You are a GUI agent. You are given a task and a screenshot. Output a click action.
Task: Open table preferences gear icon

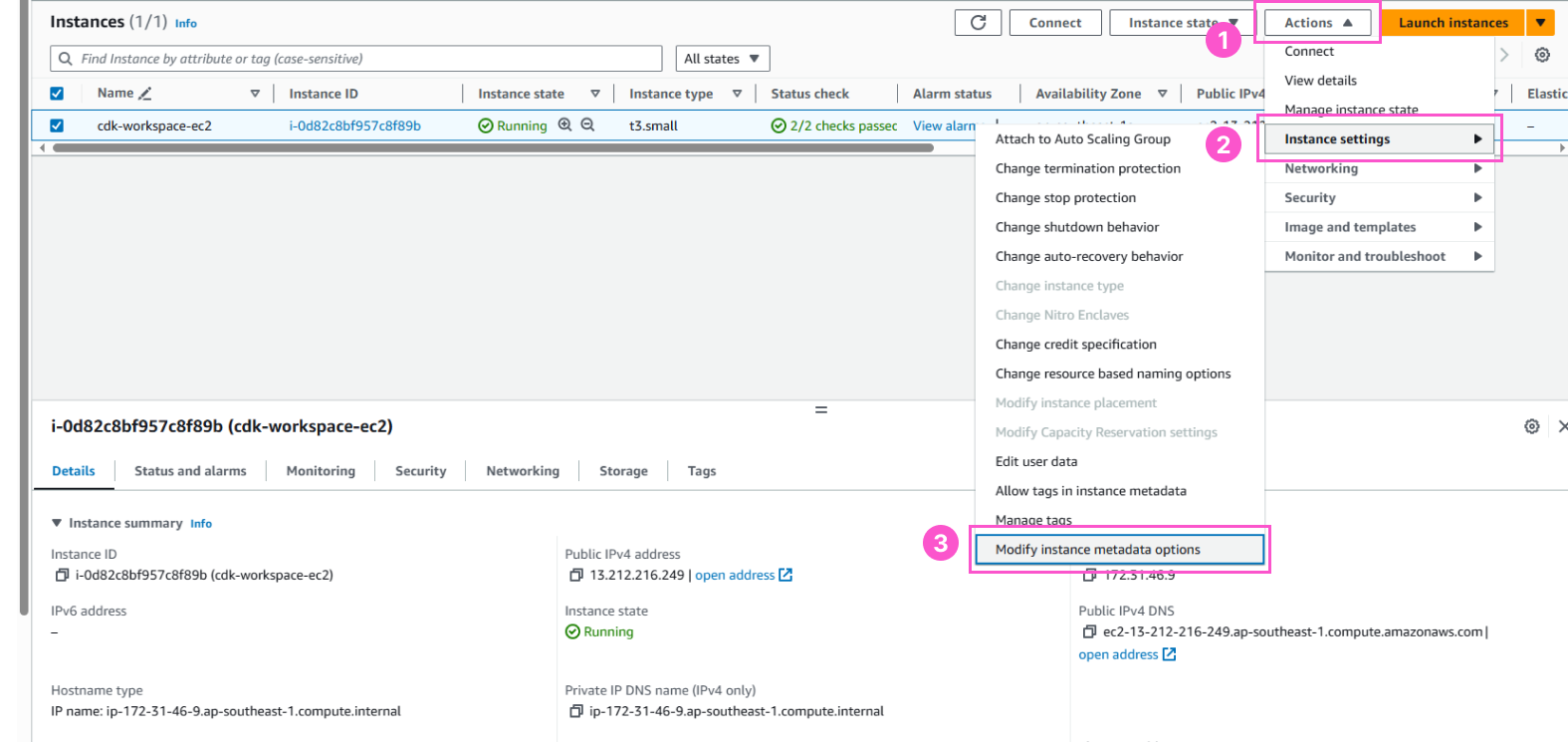[x=1541, y=56]
